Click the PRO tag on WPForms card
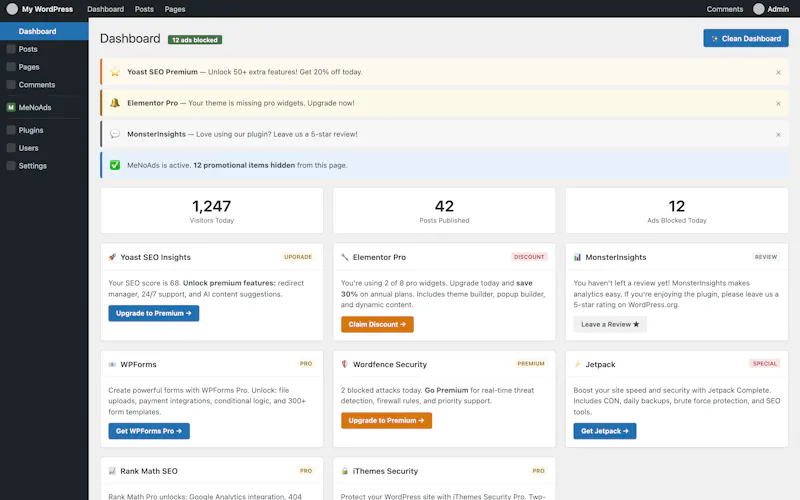Screen dimensions: 800x500 pyautogui.click(x=306, y=364)
